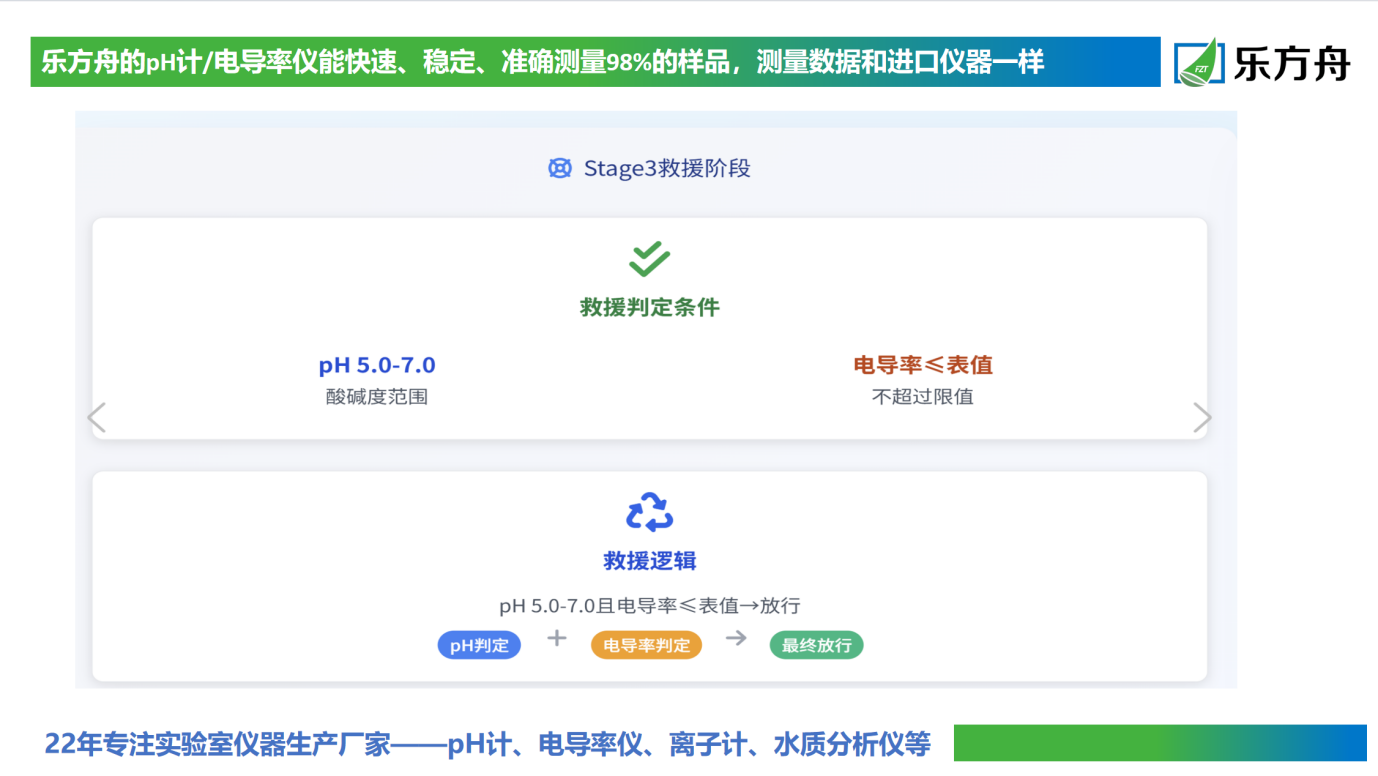Select the orange 电导率判定 pill
Screen dimensions: 1378x776
(646, 645)
